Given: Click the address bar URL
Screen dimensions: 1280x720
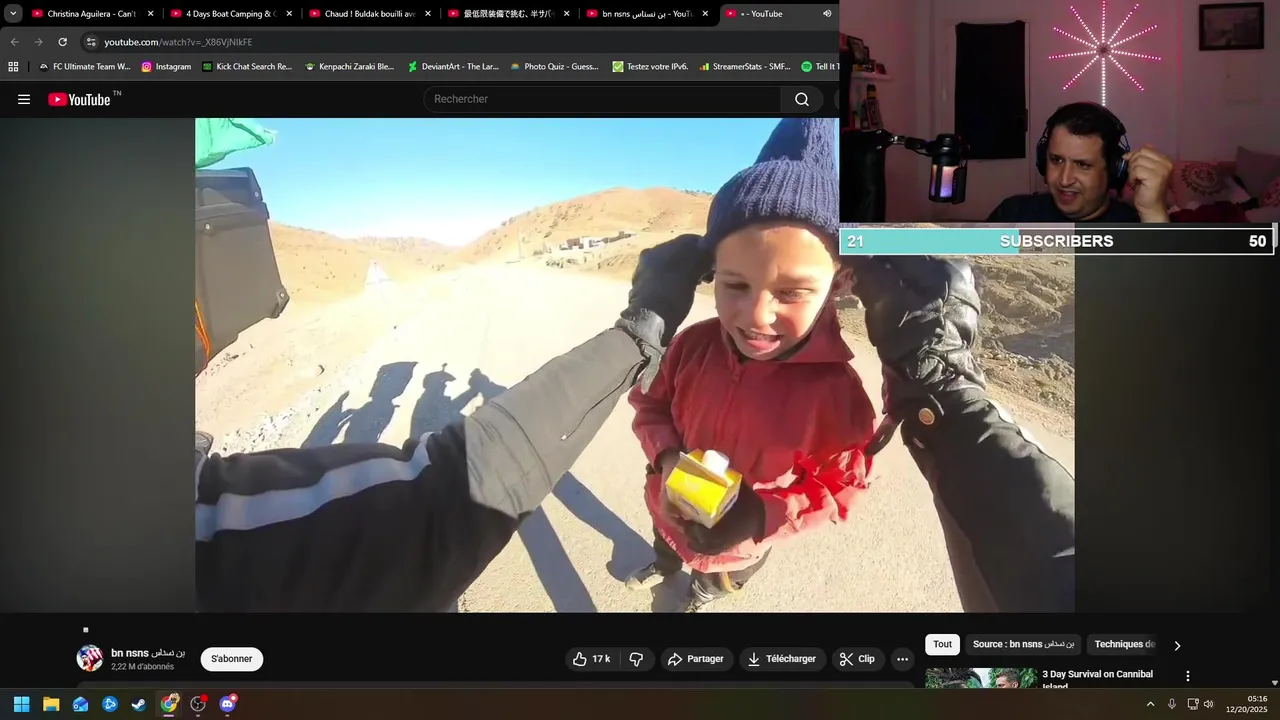Looking at the screenshot, I should 178,42.
